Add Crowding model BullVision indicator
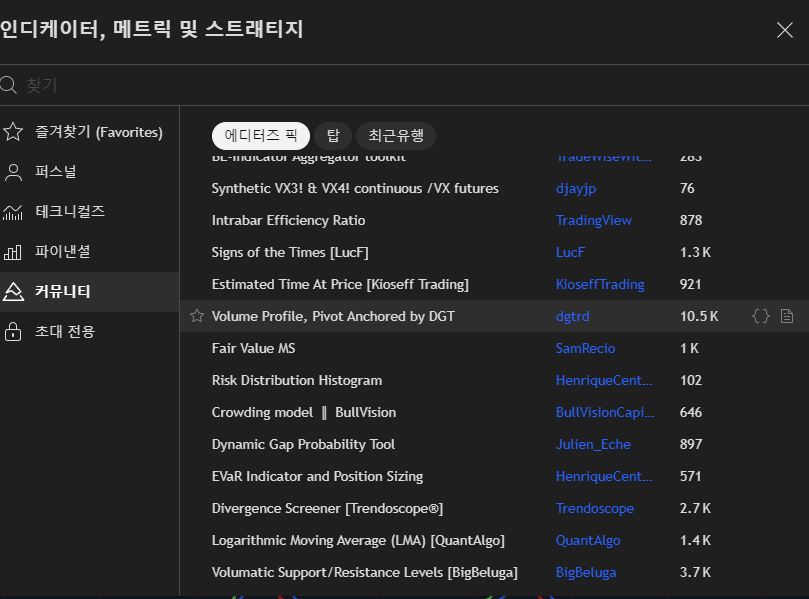 point(304,412)
